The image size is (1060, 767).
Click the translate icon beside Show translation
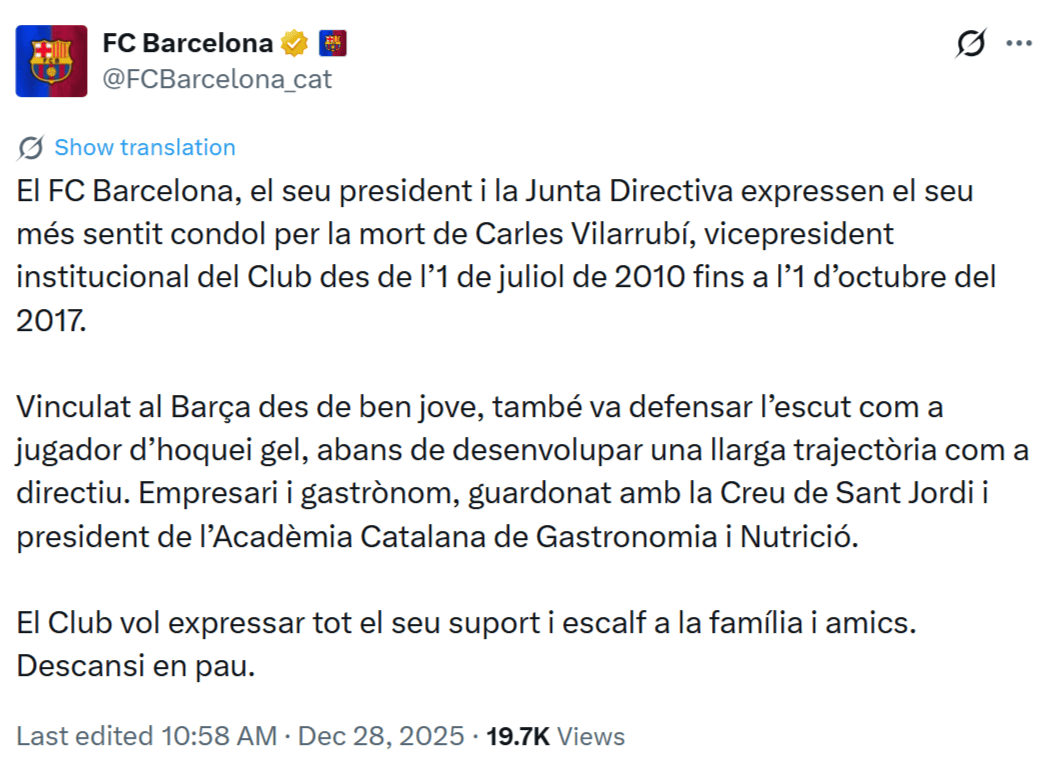coord(31,148)
